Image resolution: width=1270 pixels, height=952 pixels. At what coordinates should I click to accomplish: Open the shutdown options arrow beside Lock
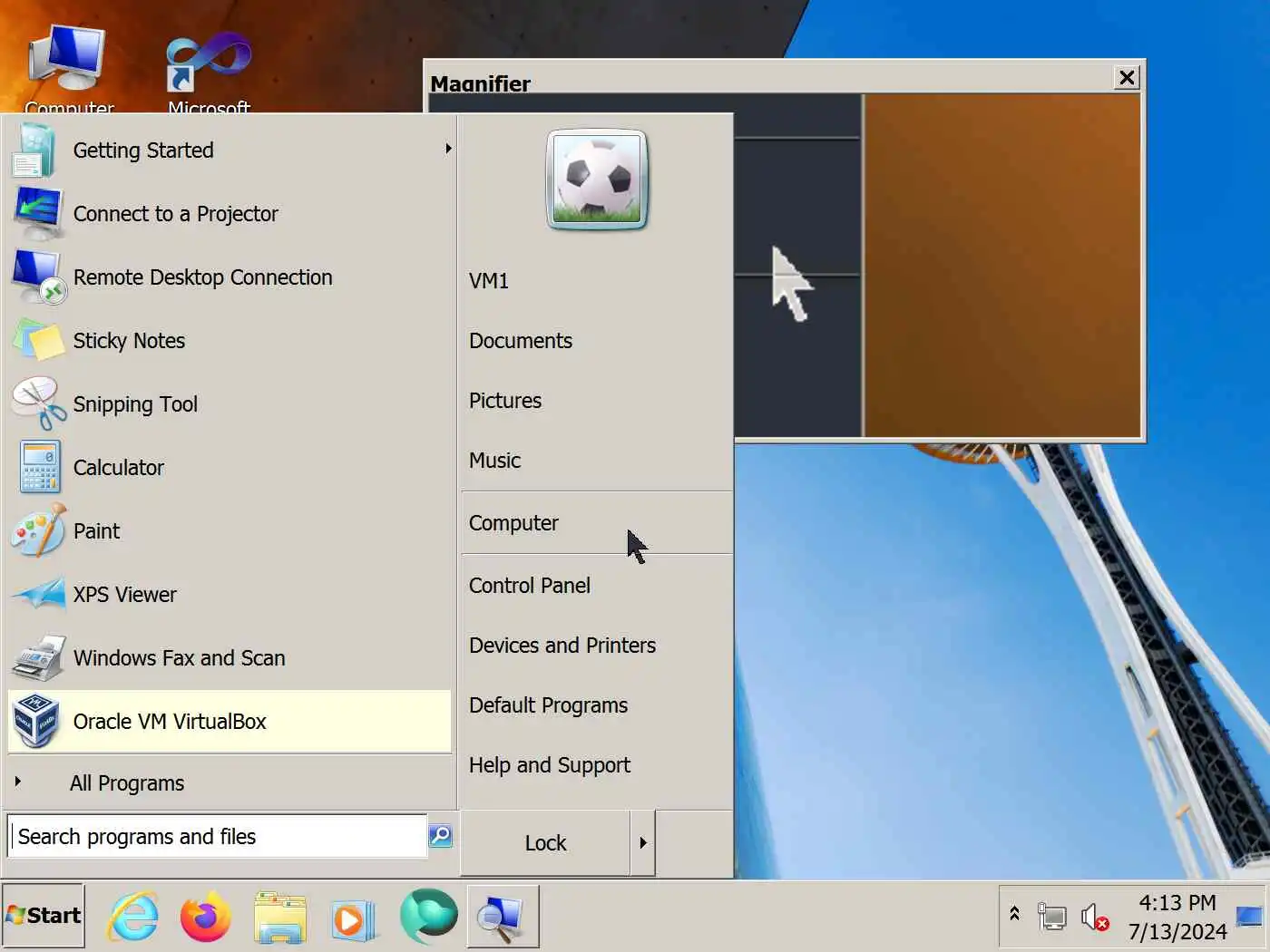click(642, 842)
